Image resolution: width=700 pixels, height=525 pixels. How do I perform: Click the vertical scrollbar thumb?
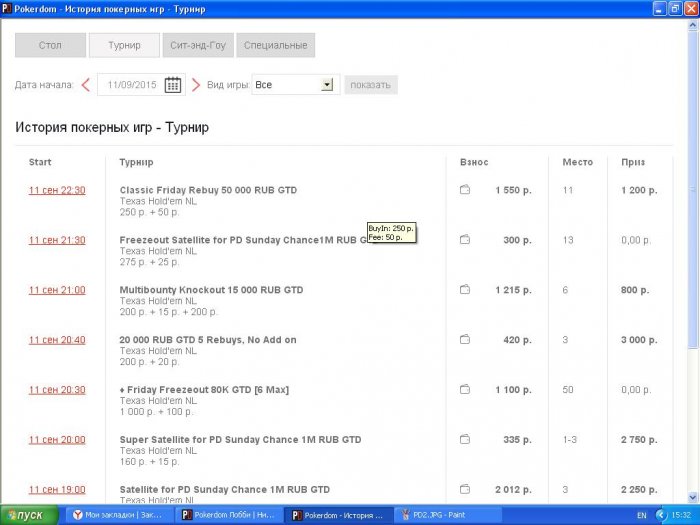pyautogui.click(x=692, y=190)
